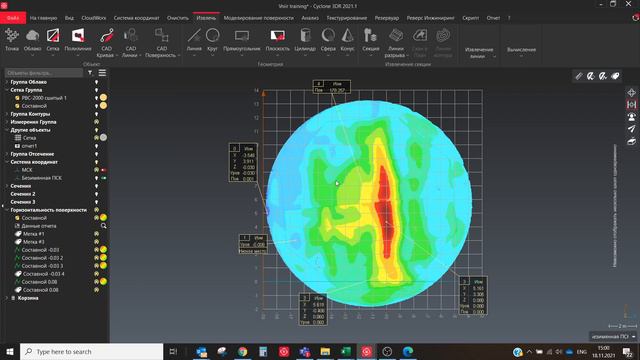Switch to the На главную tab

coord(43,18)
